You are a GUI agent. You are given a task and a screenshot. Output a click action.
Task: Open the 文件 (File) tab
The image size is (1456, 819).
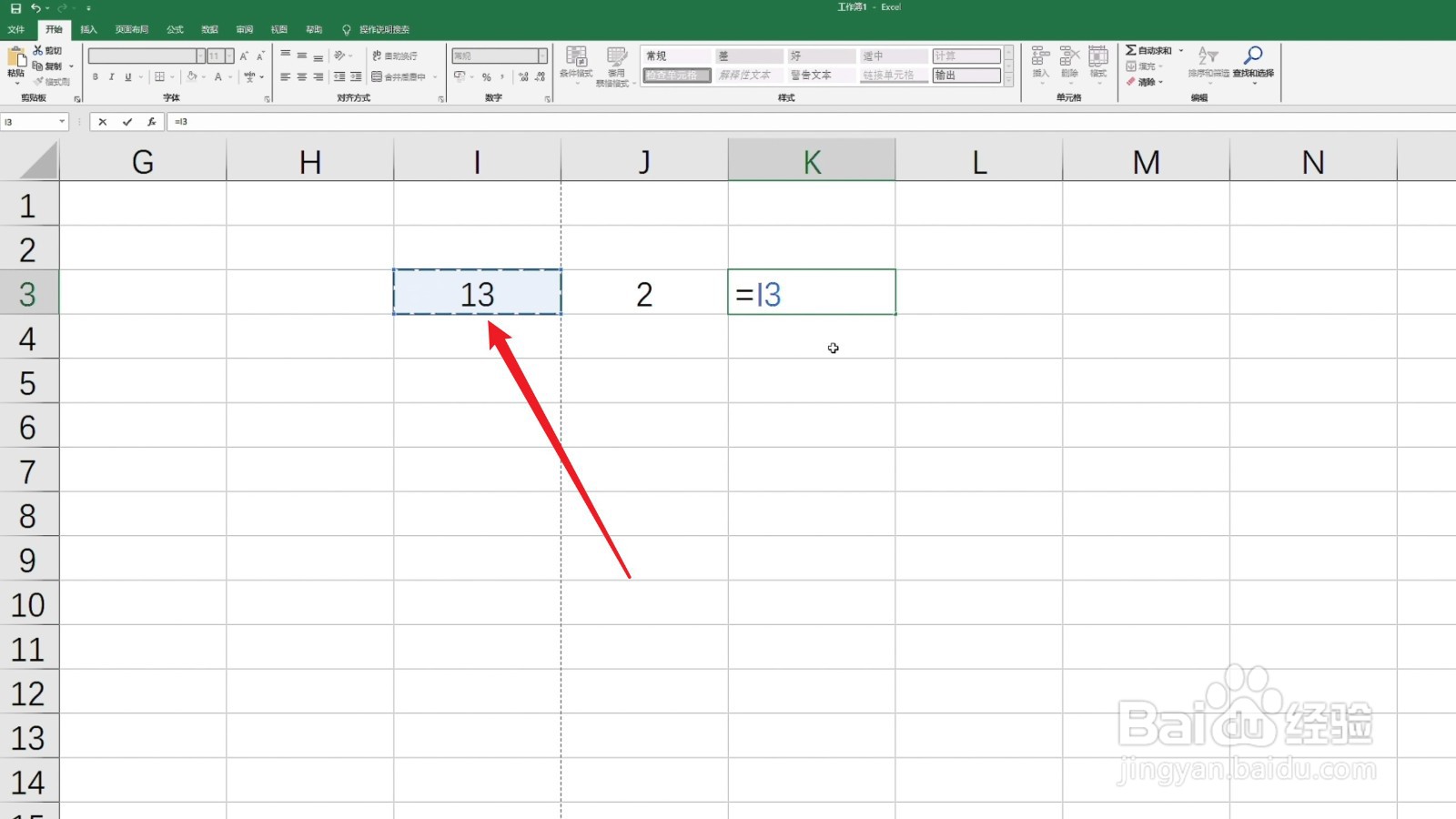pyautogui.click(x=16, y=29)
